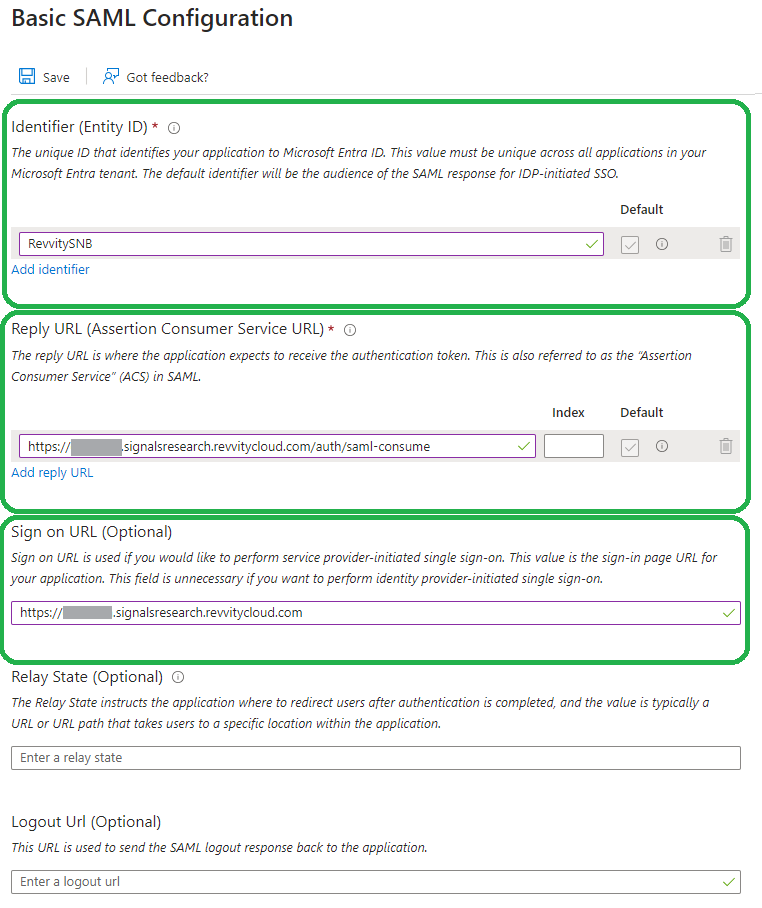Viewport: 762px width, 908px height.
Task: Click info icon next to identifier Default checkbox
Action: [x=662, y=244]
